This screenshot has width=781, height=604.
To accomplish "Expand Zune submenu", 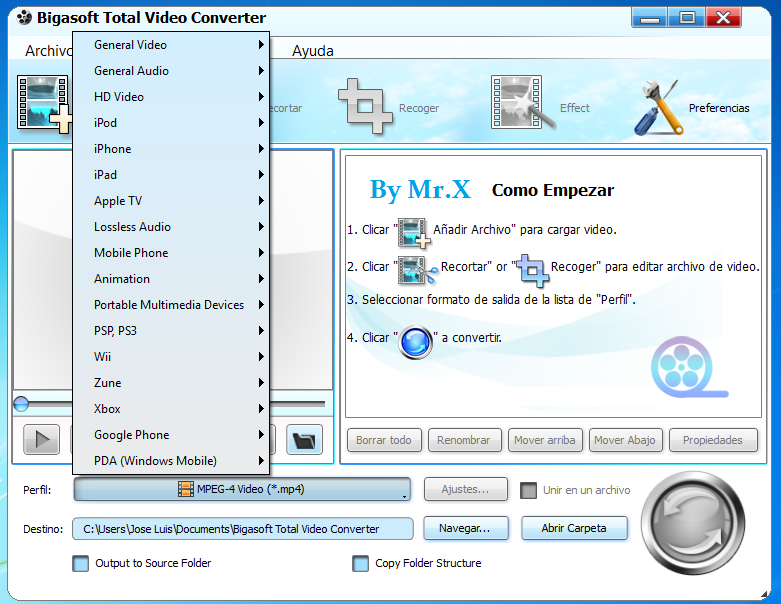I will (x=171, y=382).
